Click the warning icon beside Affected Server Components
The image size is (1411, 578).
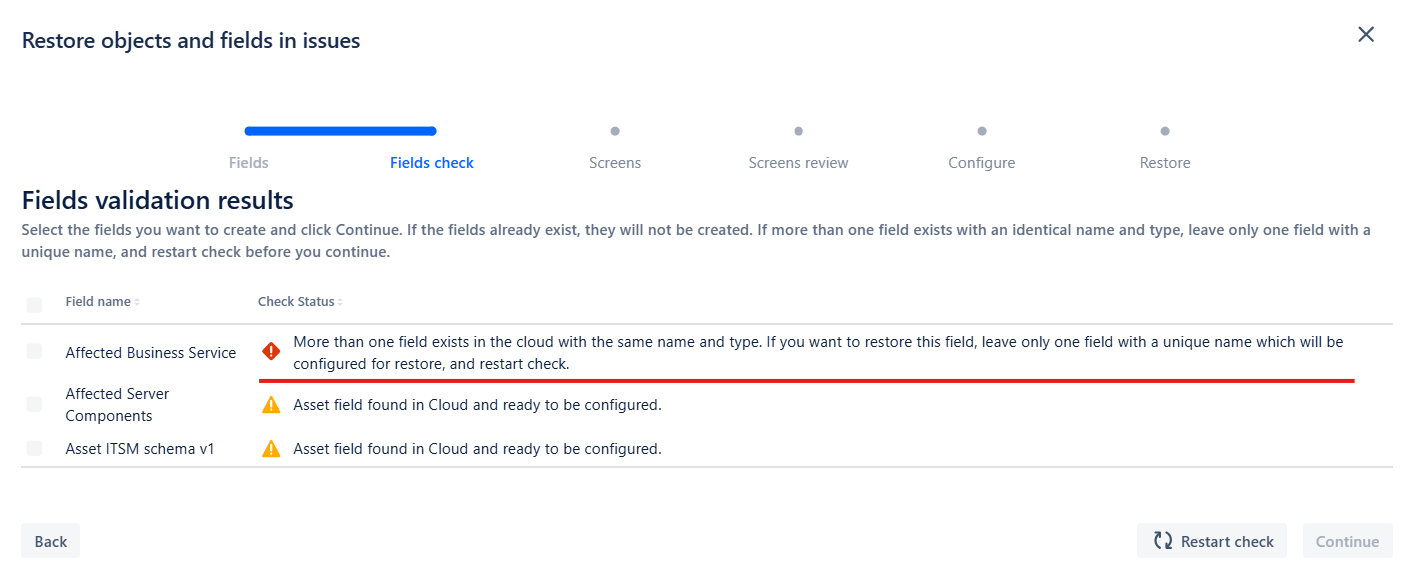[x=271, y=405]
